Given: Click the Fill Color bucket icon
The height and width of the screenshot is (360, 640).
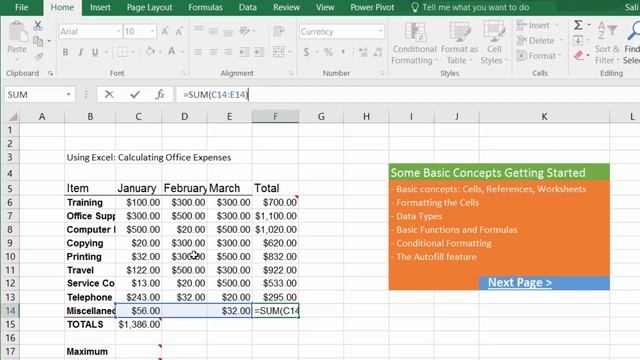Looking at the screenshot, I should tap(150, 51).
